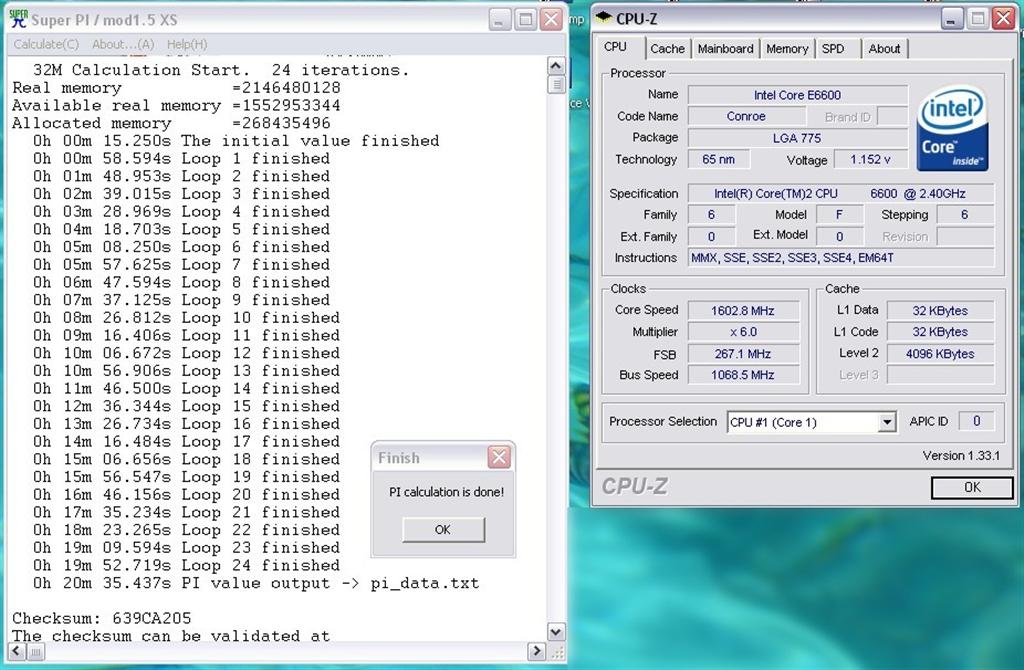
Task: Click the Code Name field 'Conroe'
Action: pos(746,116)
